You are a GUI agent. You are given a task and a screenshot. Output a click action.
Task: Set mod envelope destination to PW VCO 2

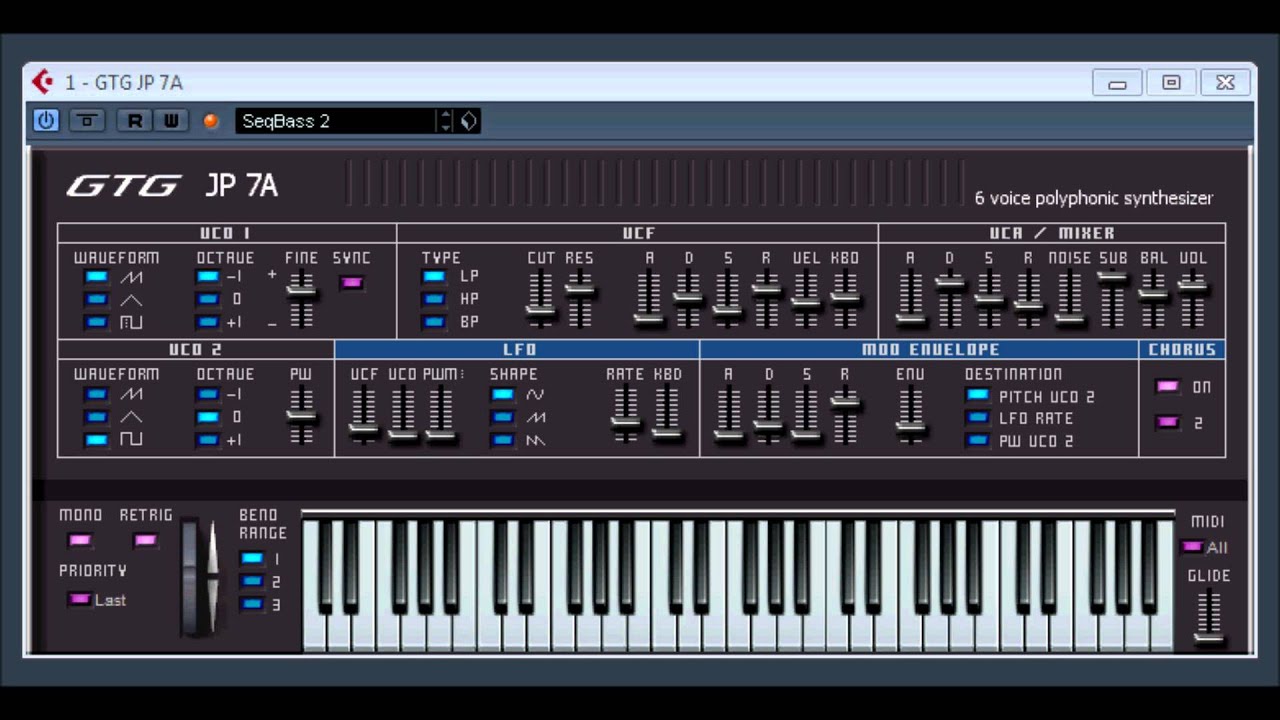[977, 440]
